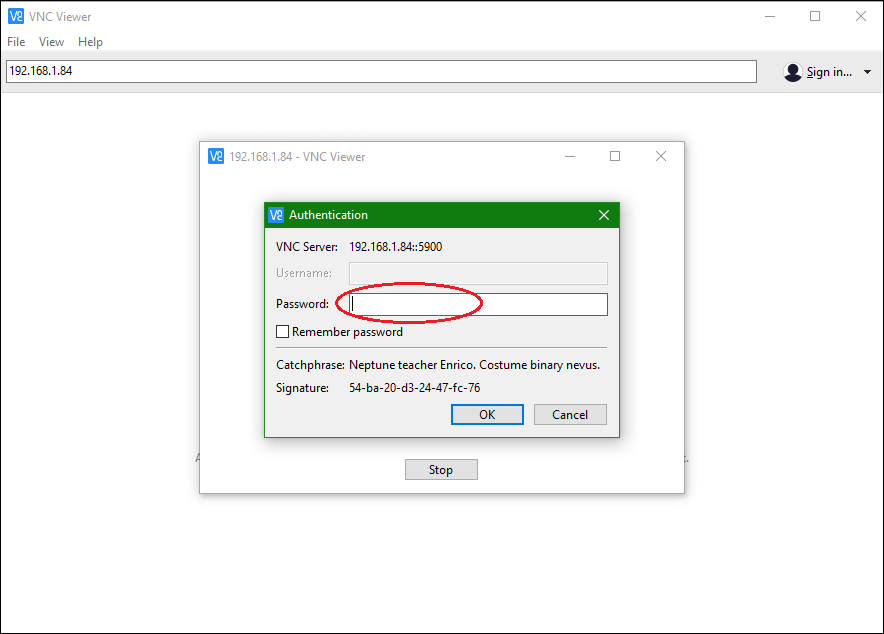The width and height of the screenshot is (884, 634).
Task: Click the 'Username:' label
Action: point(304,273)
